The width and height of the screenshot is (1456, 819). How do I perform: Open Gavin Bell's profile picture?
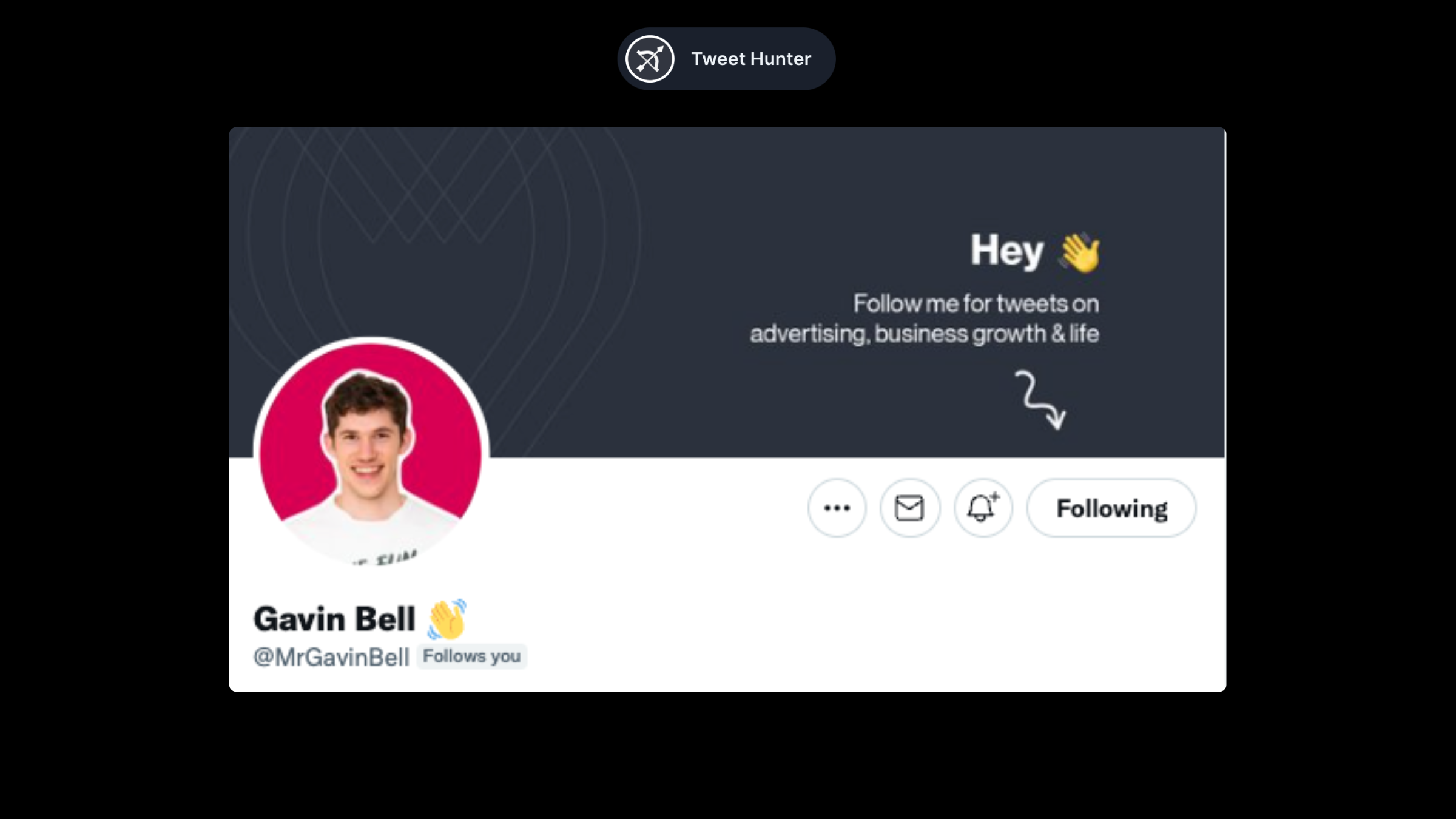[371, 453]
